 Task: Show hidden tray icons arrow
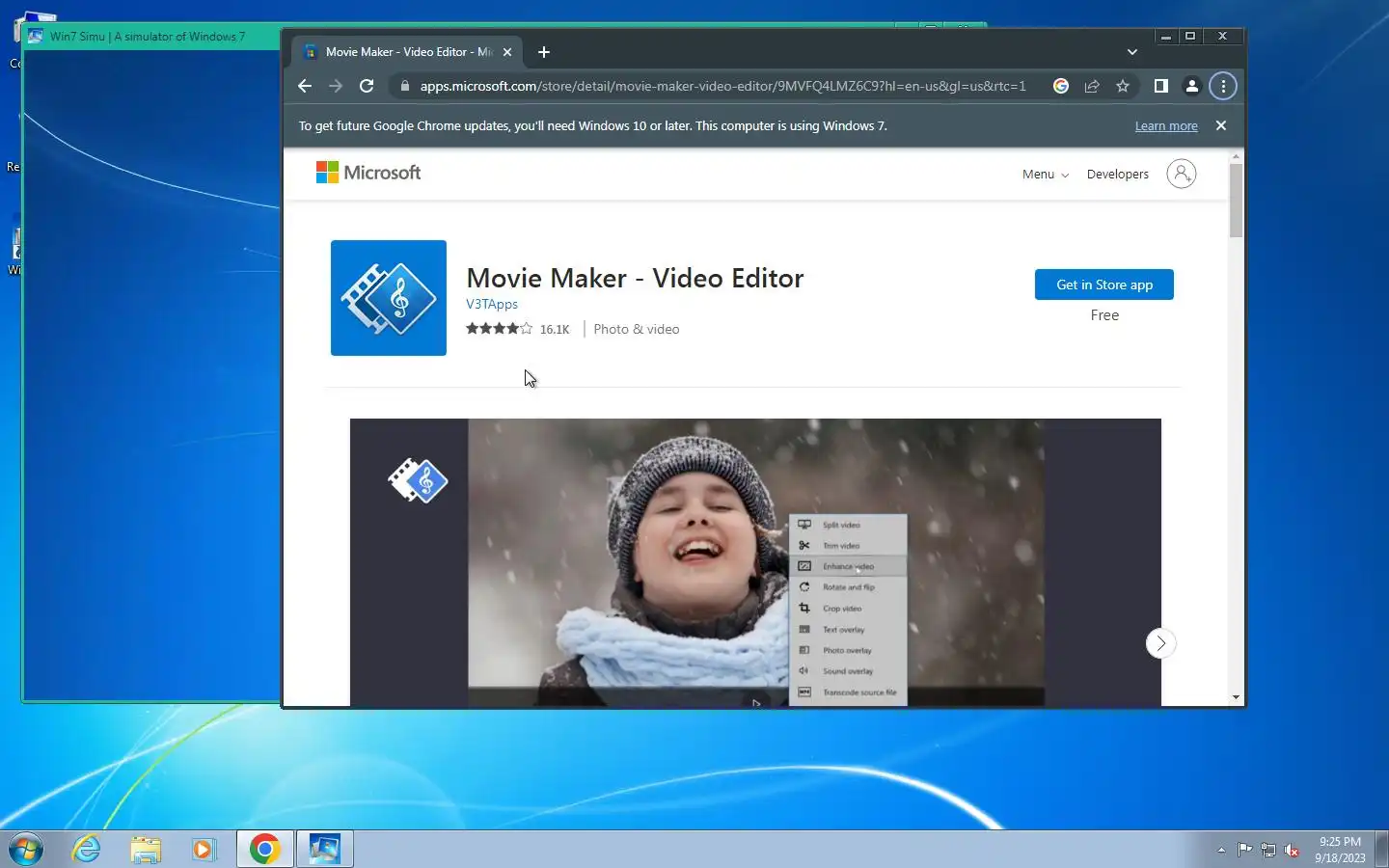pos(1221,850)
